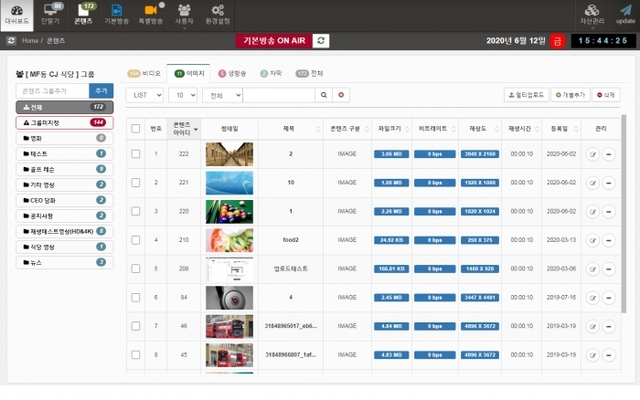Select the 골프 레슨 folder

(64, 169)
